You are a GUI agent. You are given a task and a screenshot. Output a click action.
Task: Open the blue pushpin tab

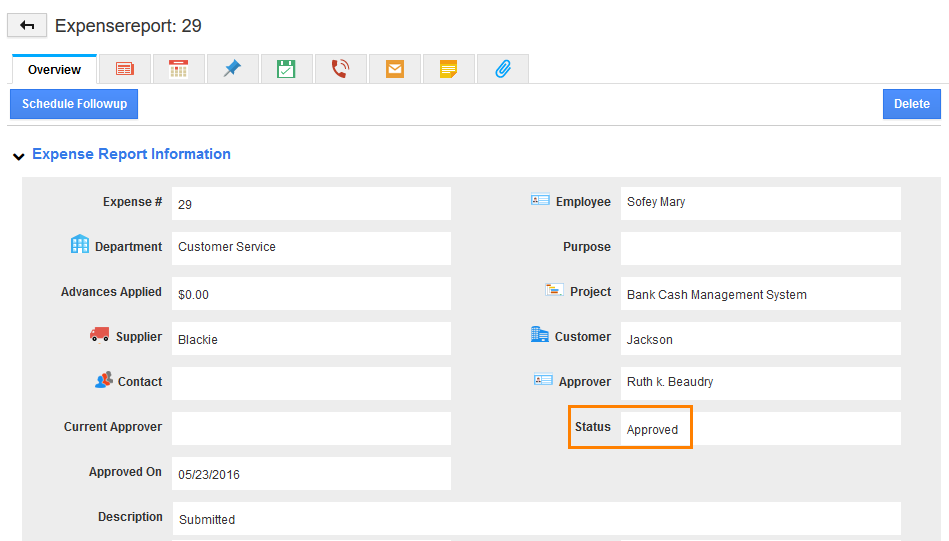(232, 69)
